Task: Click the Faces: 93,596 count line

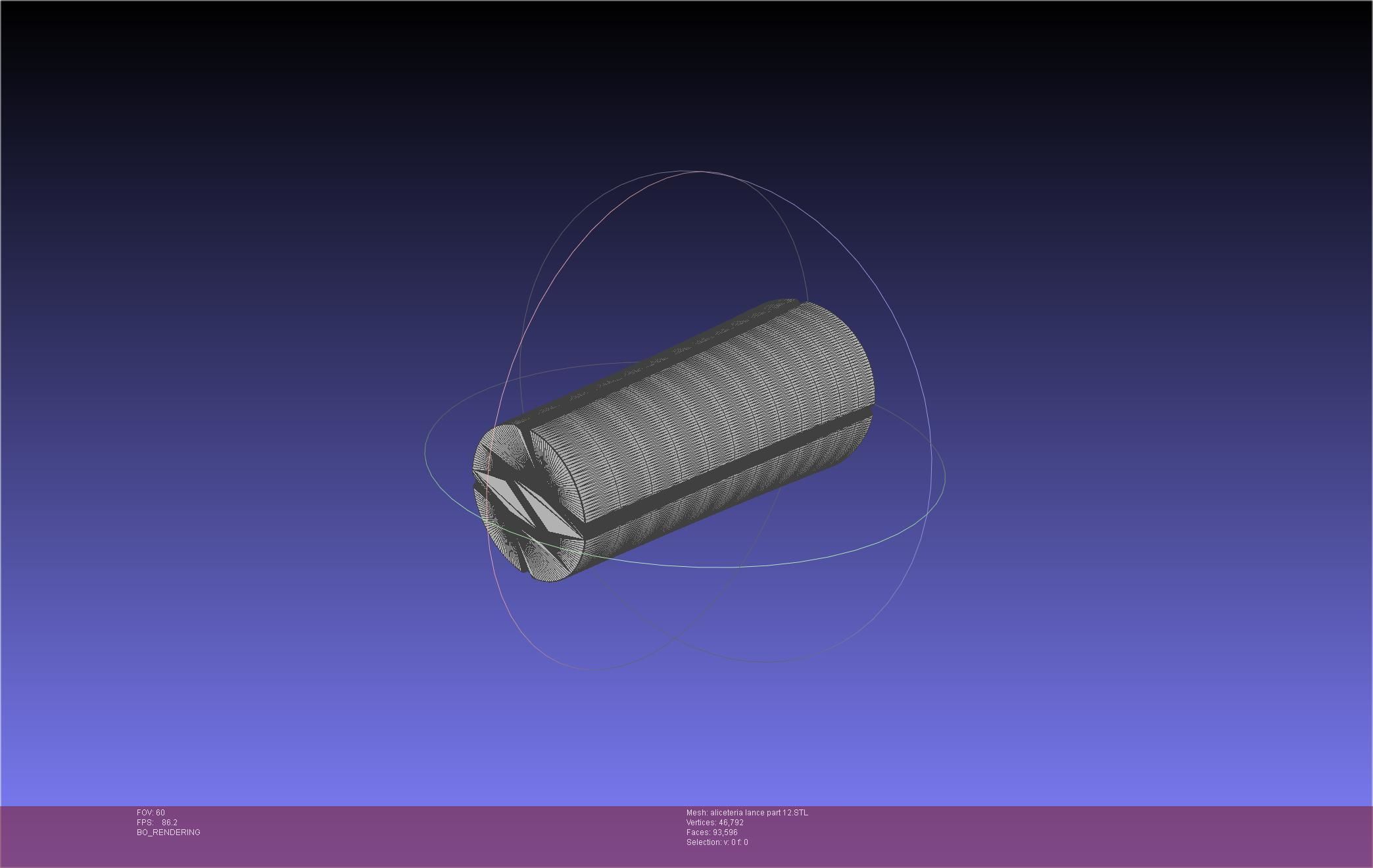Action: [x=711, y=832]
